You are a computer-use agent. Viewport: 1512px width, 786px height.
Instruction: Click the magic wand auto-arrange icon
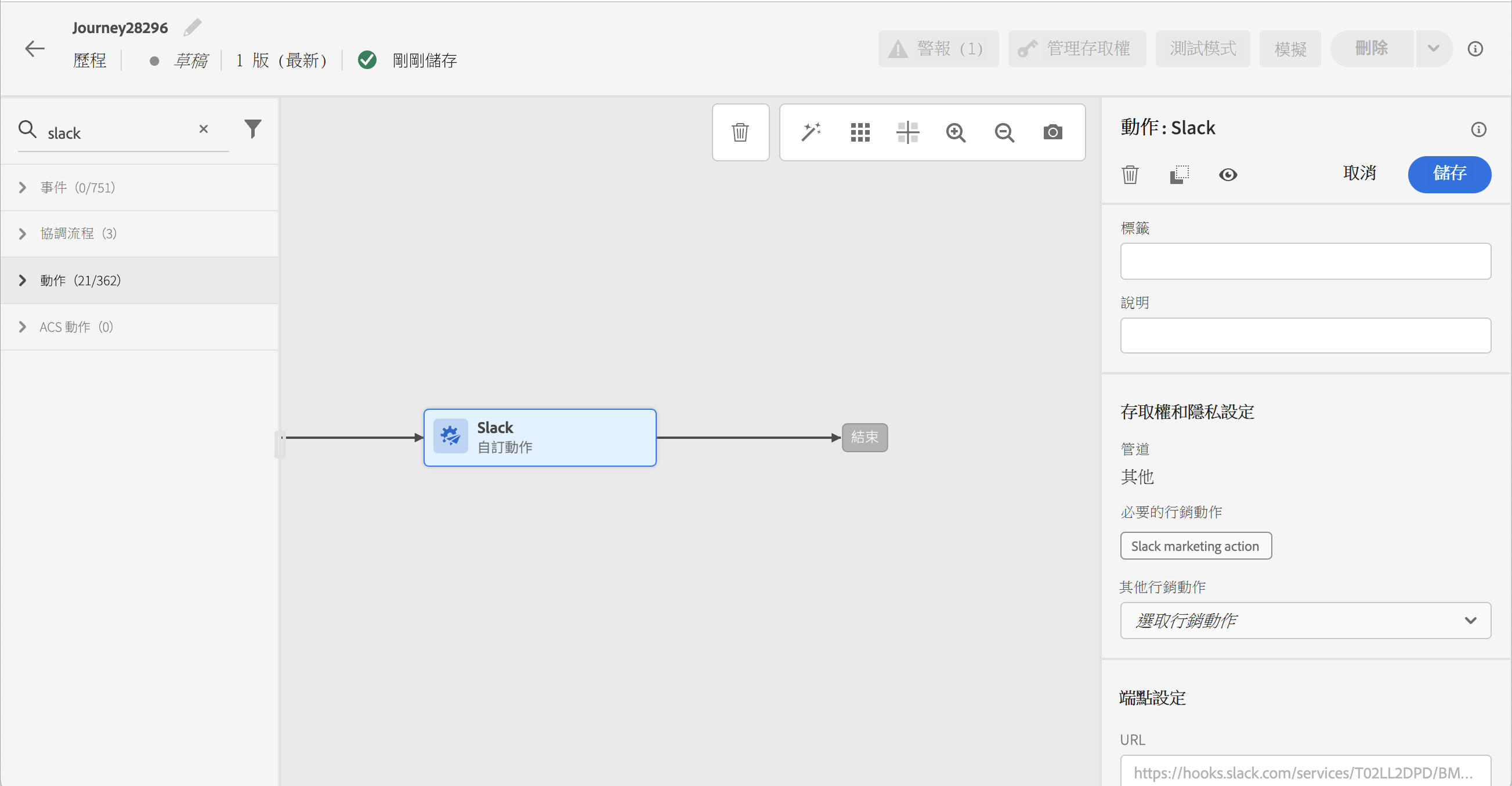click(811, 132)
